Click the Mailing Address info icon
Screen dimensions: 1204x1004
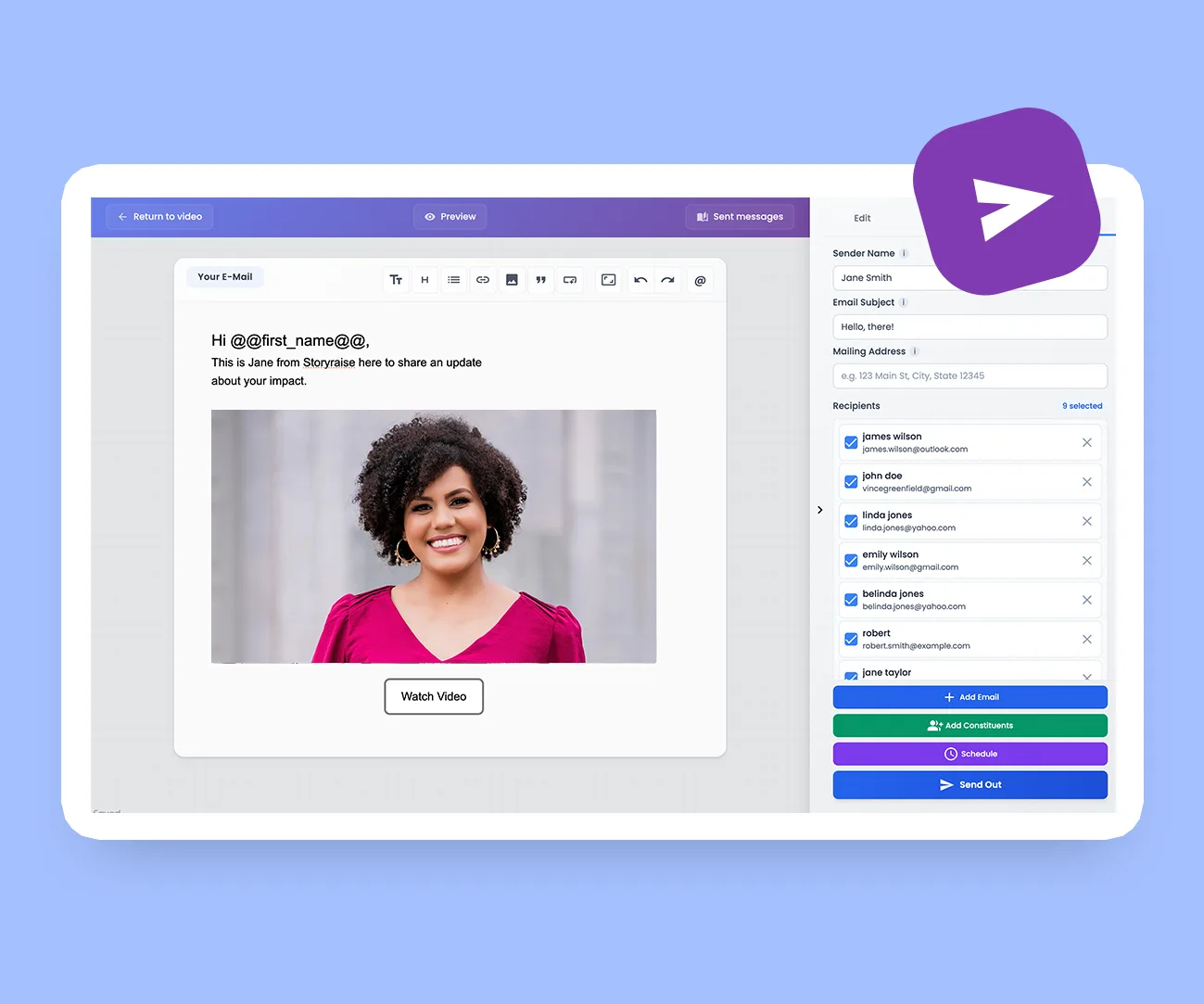915,351
